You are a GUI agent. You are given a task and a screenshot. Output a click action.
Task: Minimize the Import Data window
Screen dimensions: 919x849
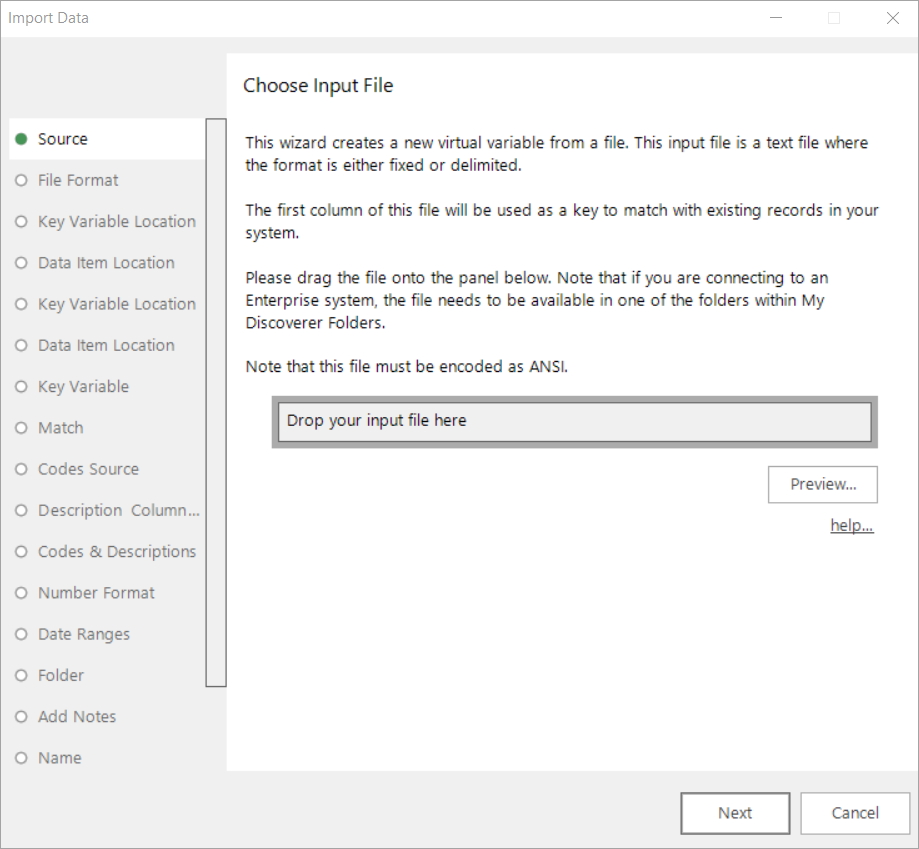776,18
